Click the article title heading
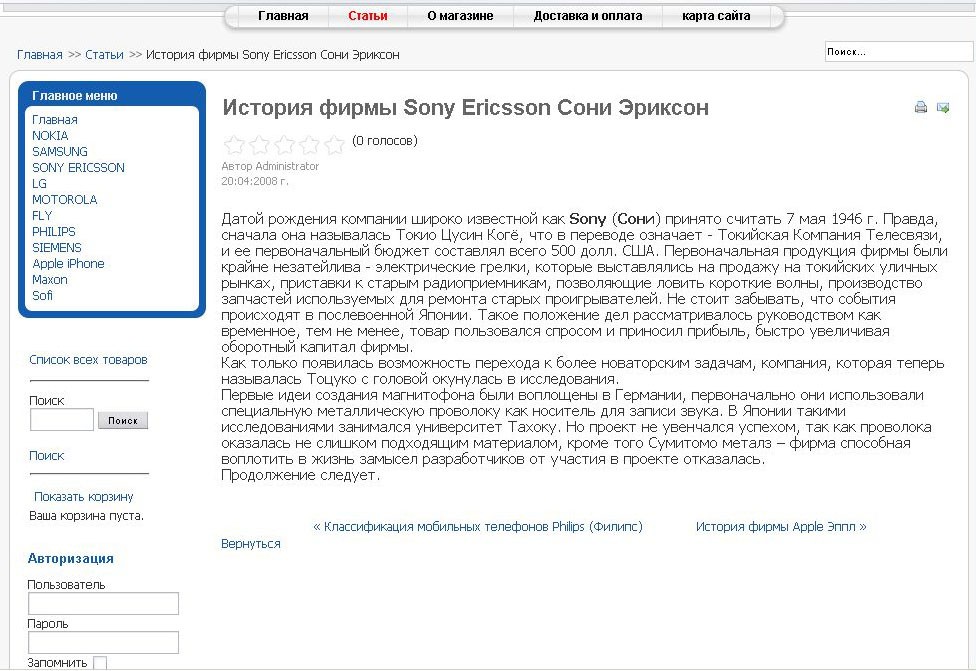This screenshot has height=671, width=976. [466, 108]
